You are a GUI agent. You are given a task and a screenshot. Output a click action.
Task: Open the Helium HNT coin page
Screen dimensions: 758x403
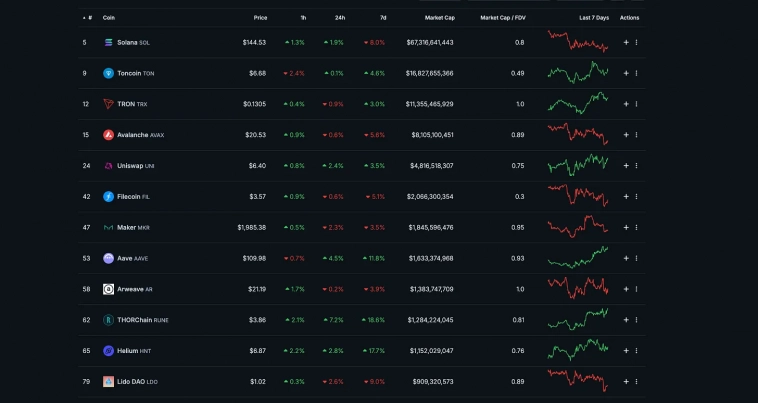click(134, 351)
